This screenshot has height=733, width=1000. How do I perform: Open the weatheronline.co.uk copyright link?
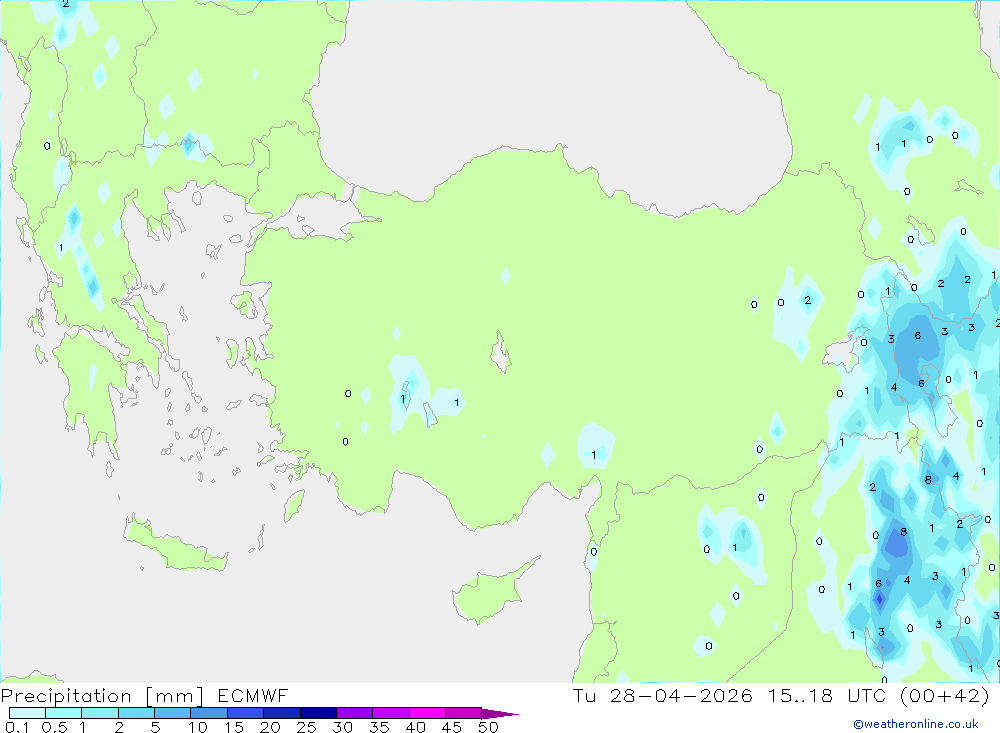click(x=916, y=724)
